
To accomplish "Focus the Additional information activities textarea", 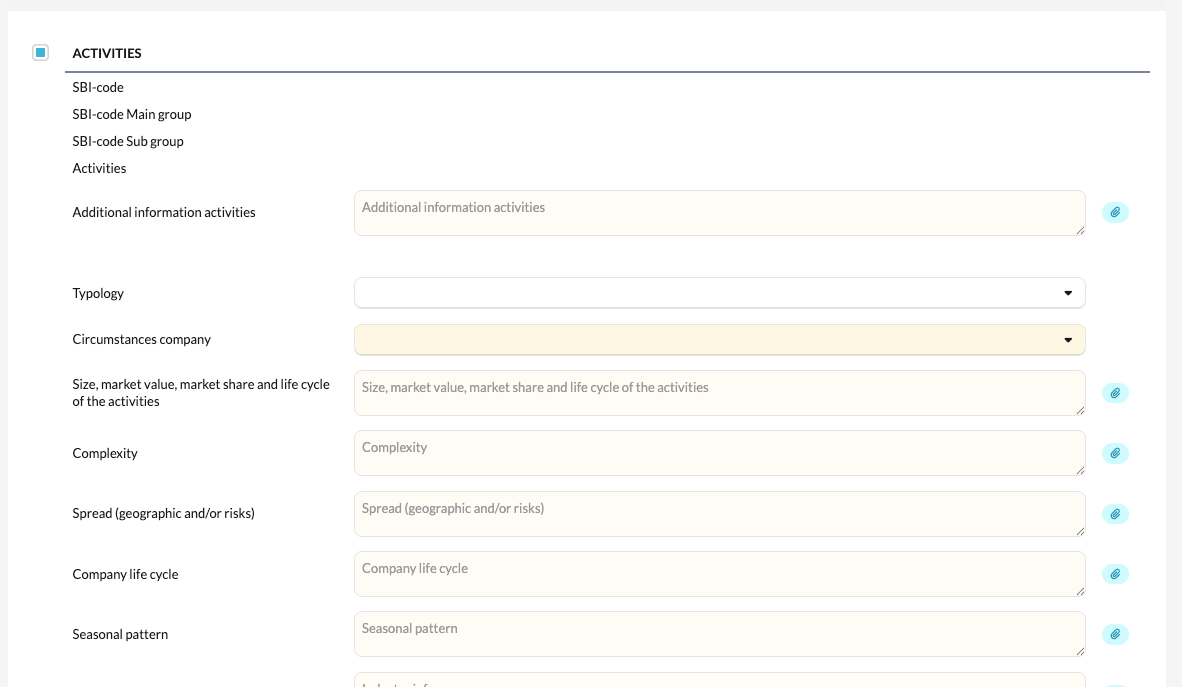I will [719, 213].
